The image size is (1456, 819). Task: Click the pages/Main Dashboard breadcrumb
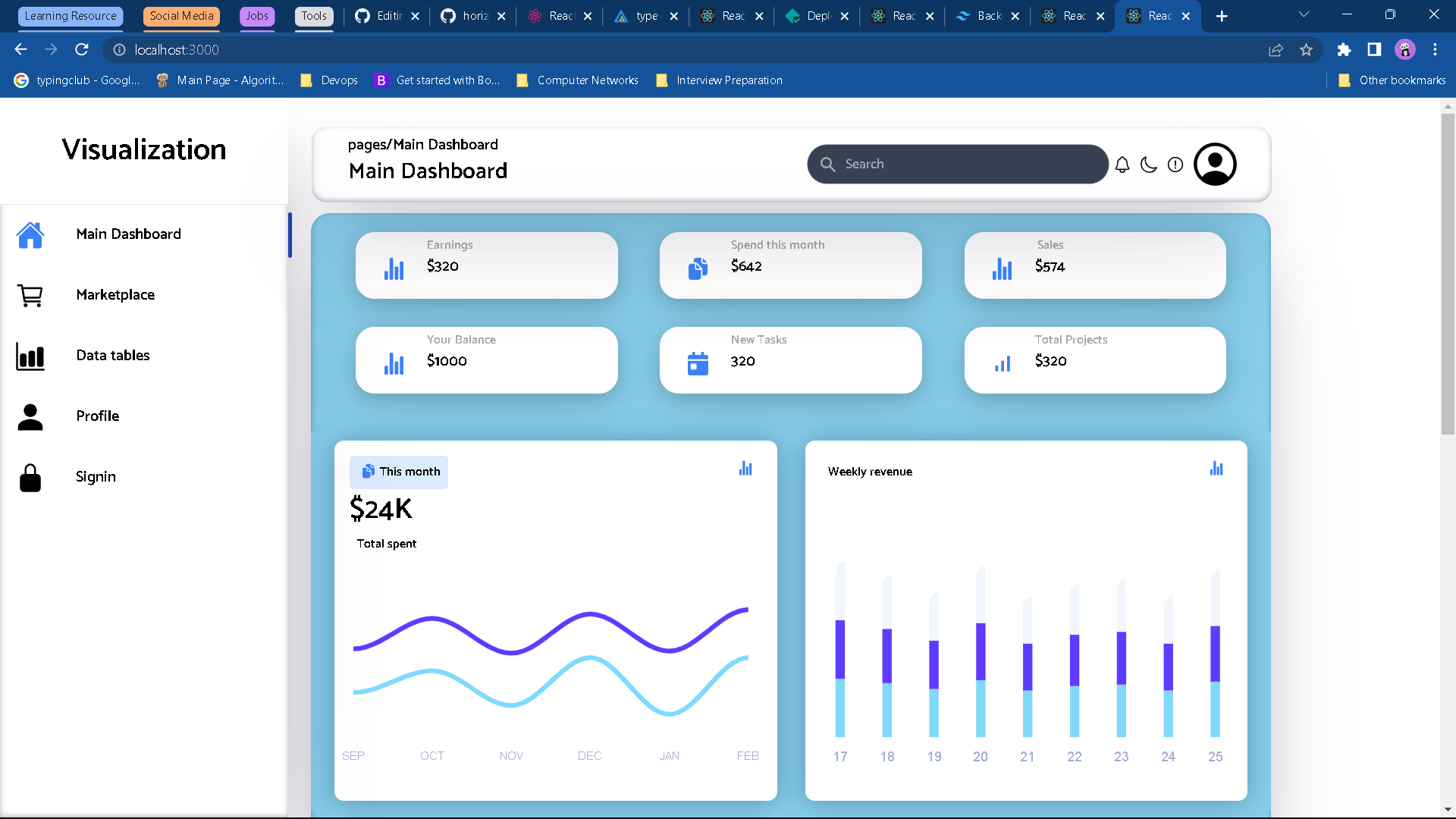coord(422,144)
